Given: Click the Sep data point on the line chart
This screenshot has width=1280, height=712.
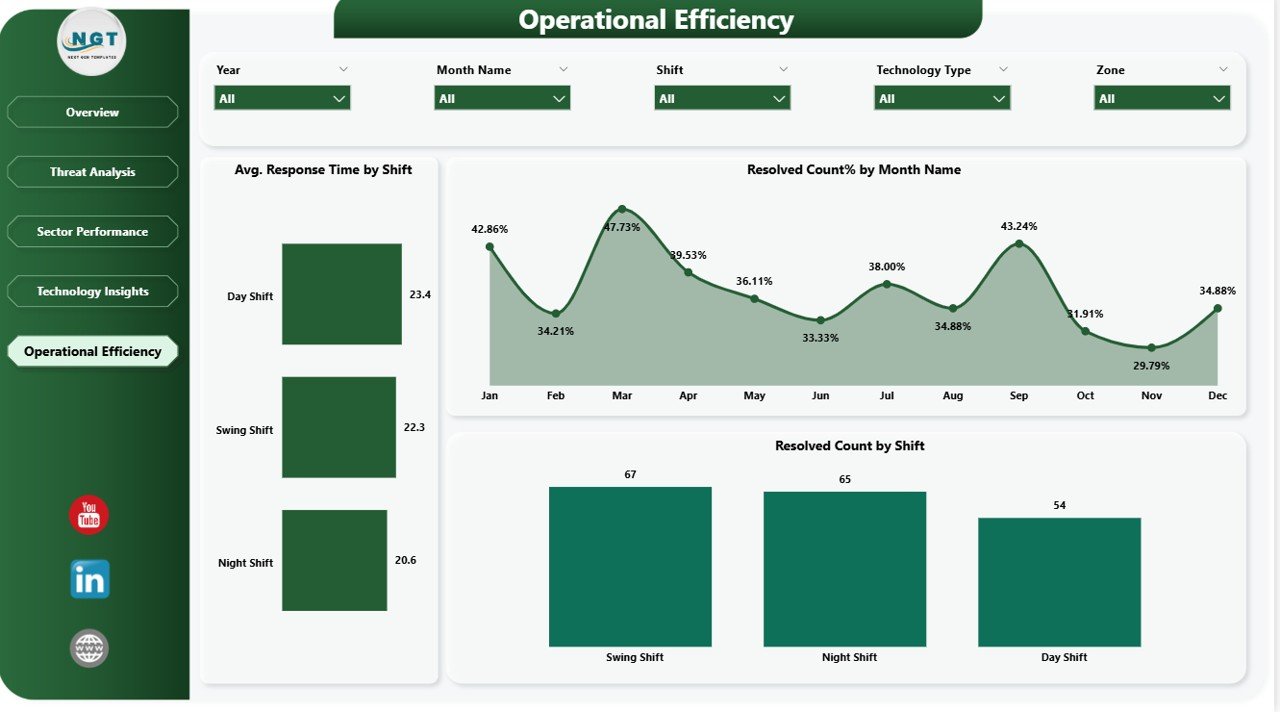Looking at the screenshot, I should pyautogui.click(x=1019, y=242).
